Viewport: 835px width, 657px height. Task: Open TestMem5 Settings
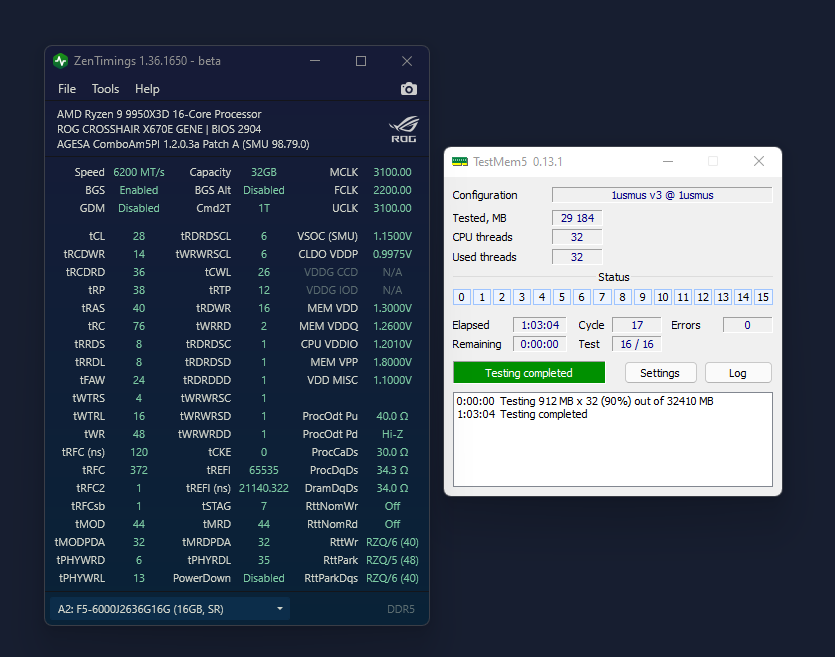(x=659, y=373)
